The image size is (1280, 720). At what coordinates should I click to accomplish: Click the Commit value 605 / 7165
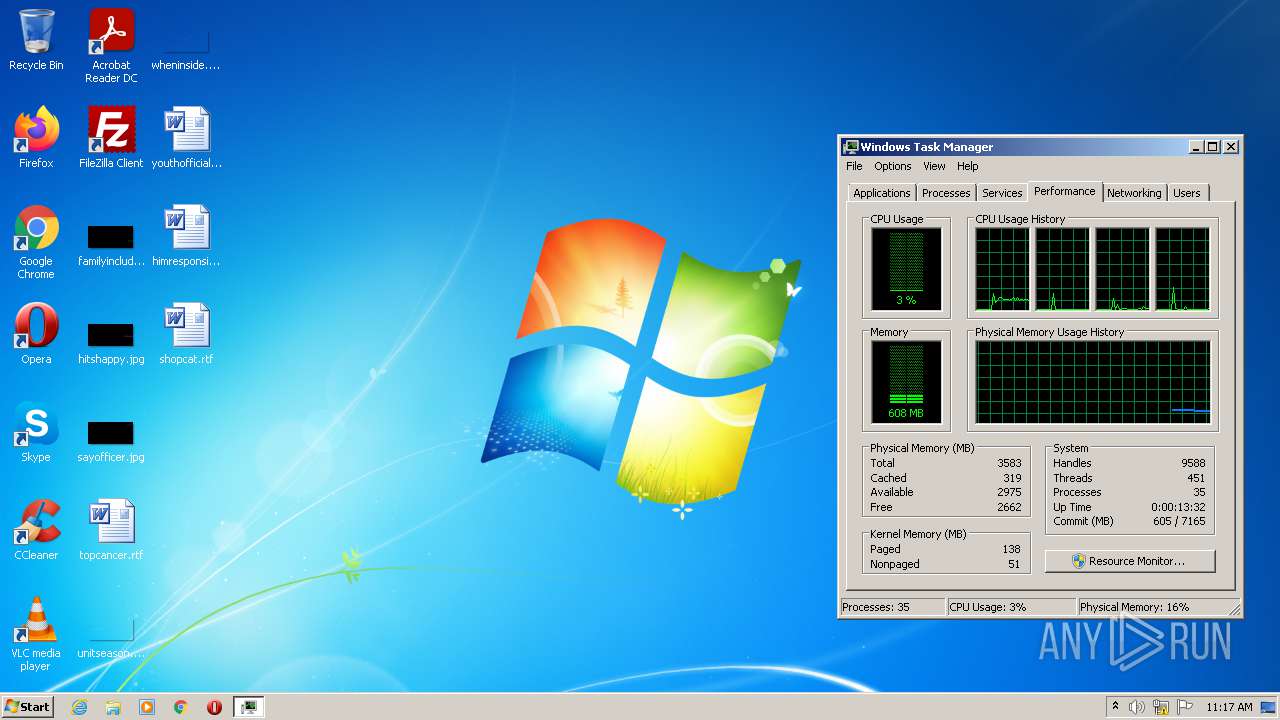pos(1179,521)
